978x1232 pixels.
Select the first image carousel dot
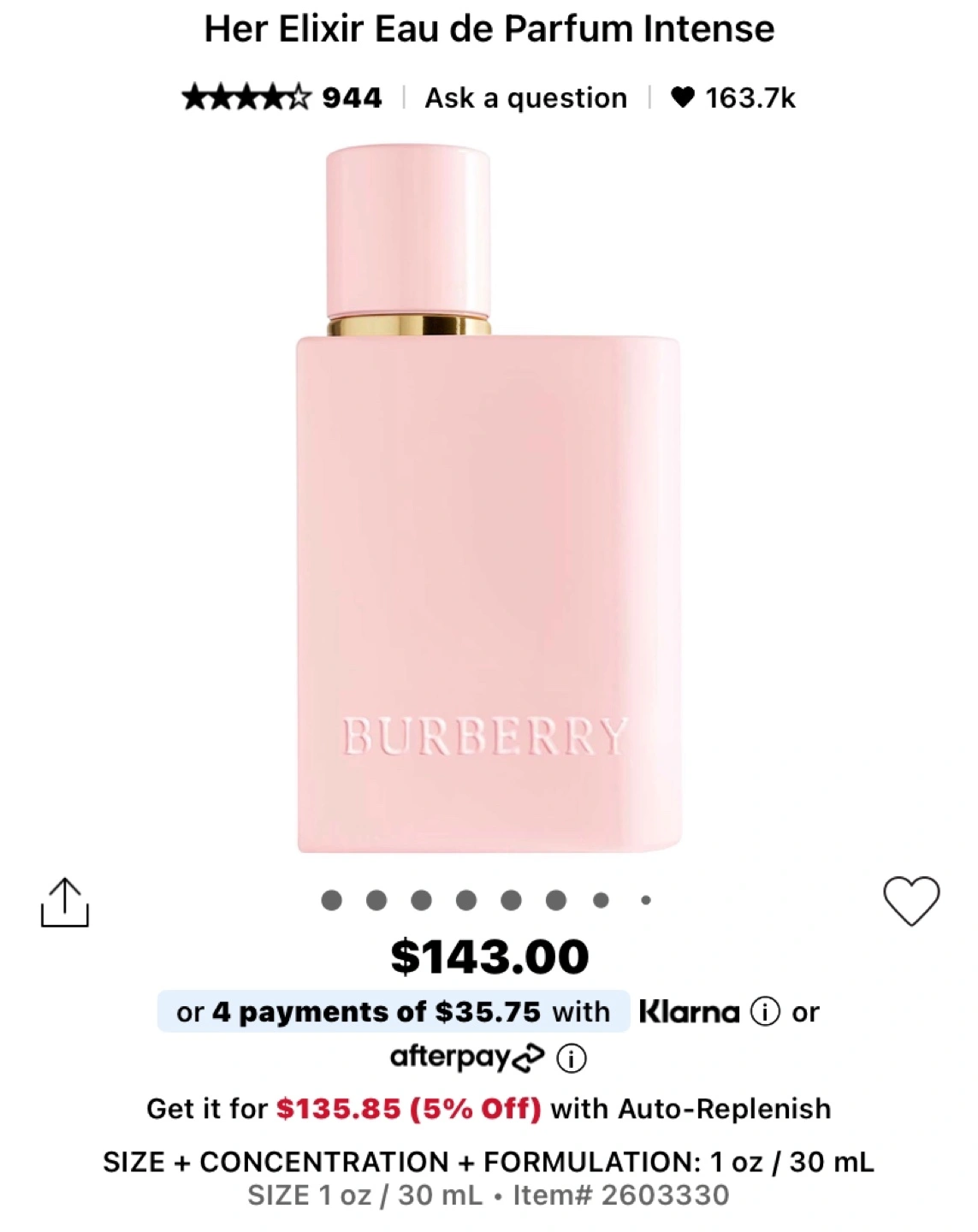tap(332, 900)
